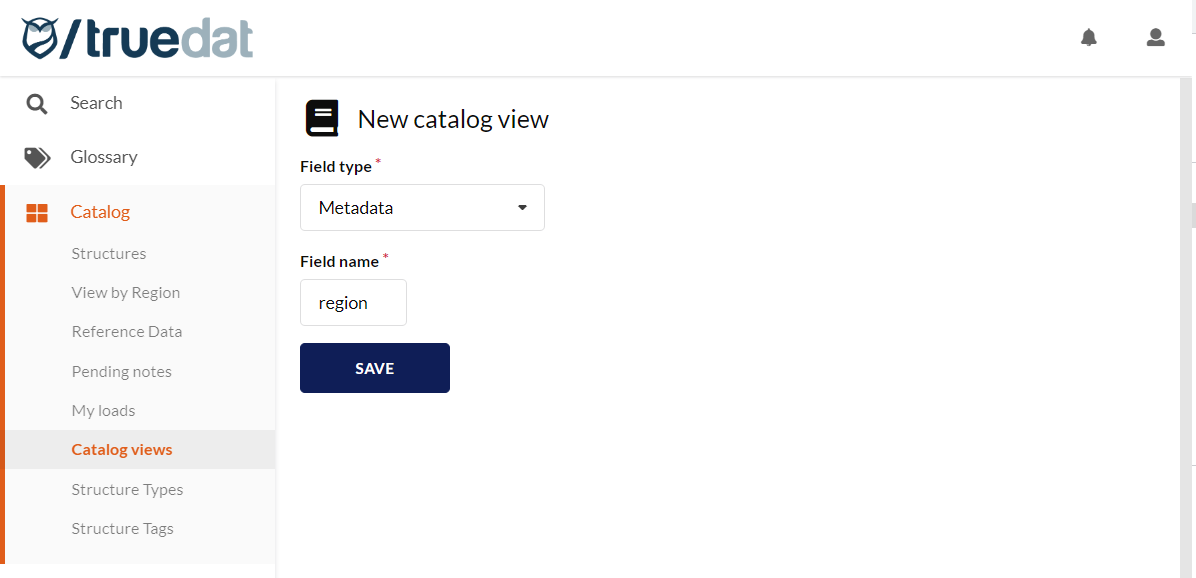Click the Glossary tag icon
Image resolution: width=1196 pixels, height=578 pixels.
(x=37, y=157)
